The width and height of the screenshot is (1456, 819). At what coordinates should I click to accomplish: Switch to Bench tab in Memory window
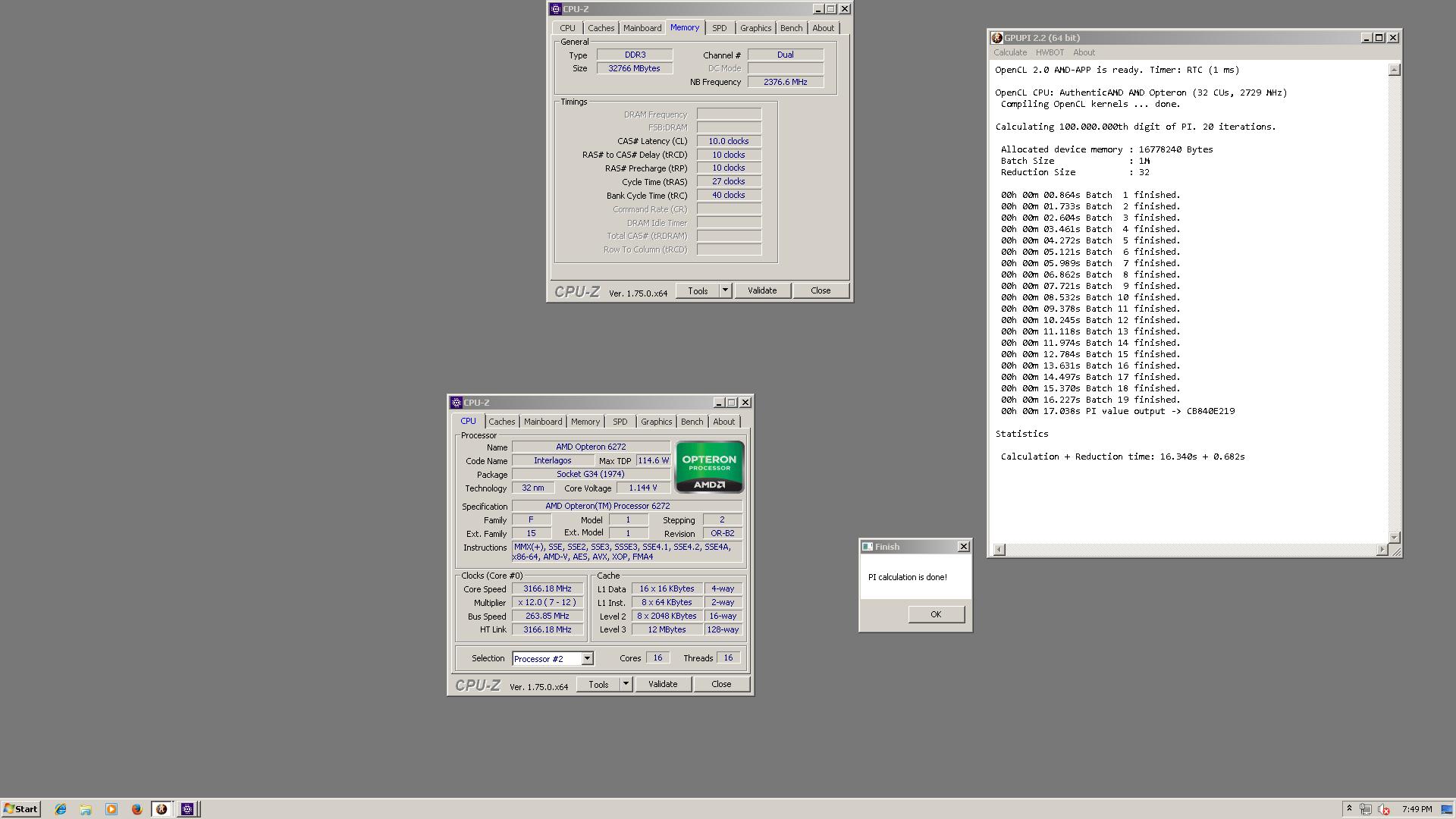(791, 28)
